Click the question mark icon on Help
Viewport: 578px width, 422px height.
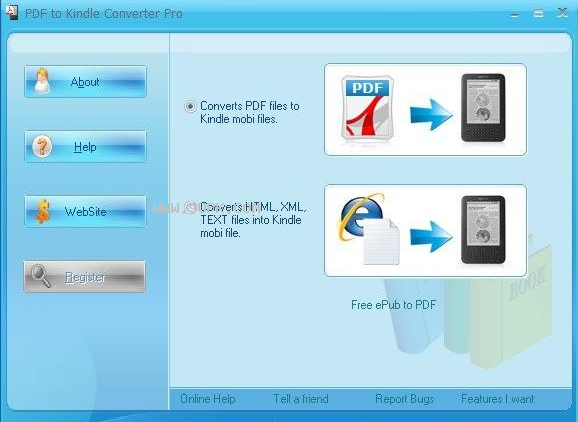point(42,146)
